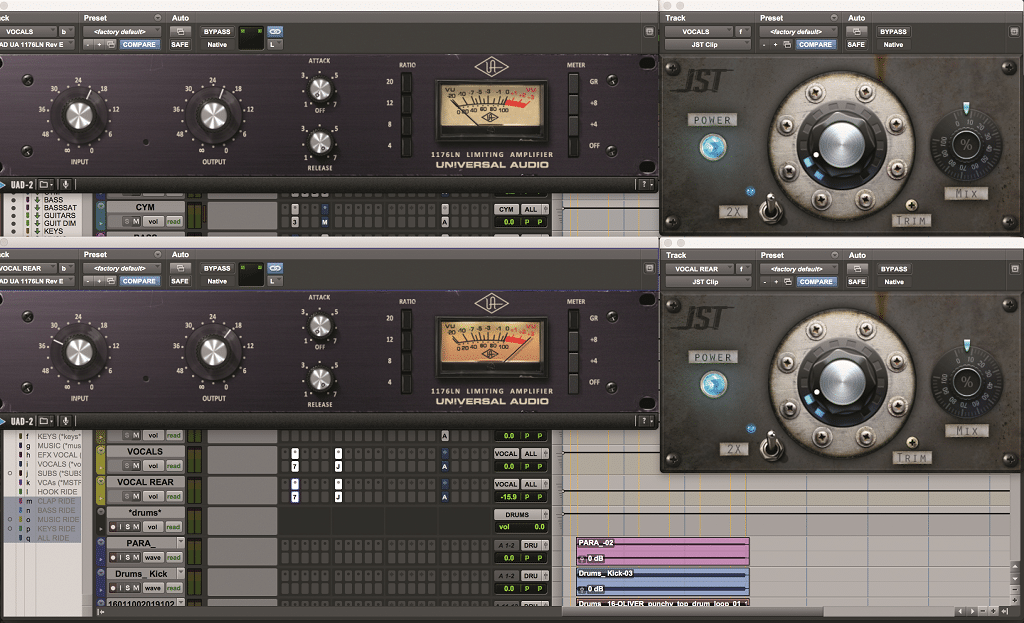Viewport: 1024px width, 623px height.
Task: Click read automation mode on VOCALS track
Action: [174, 466]
